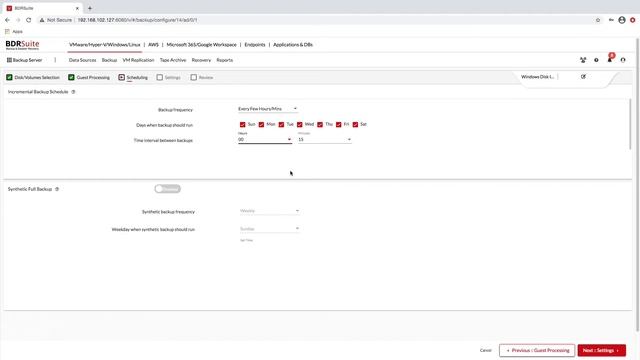Open a new browser tab with plus
This screenshot has height=360, width=640.
[90, 8]
